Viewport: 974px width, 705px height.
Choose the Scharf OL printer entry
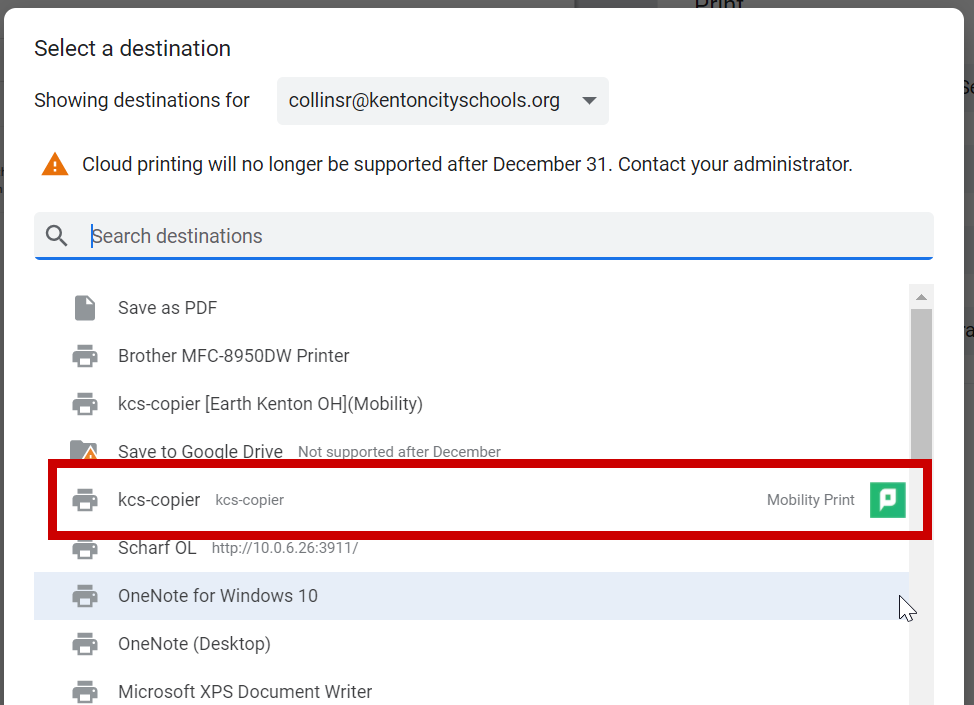coord(471,548)
